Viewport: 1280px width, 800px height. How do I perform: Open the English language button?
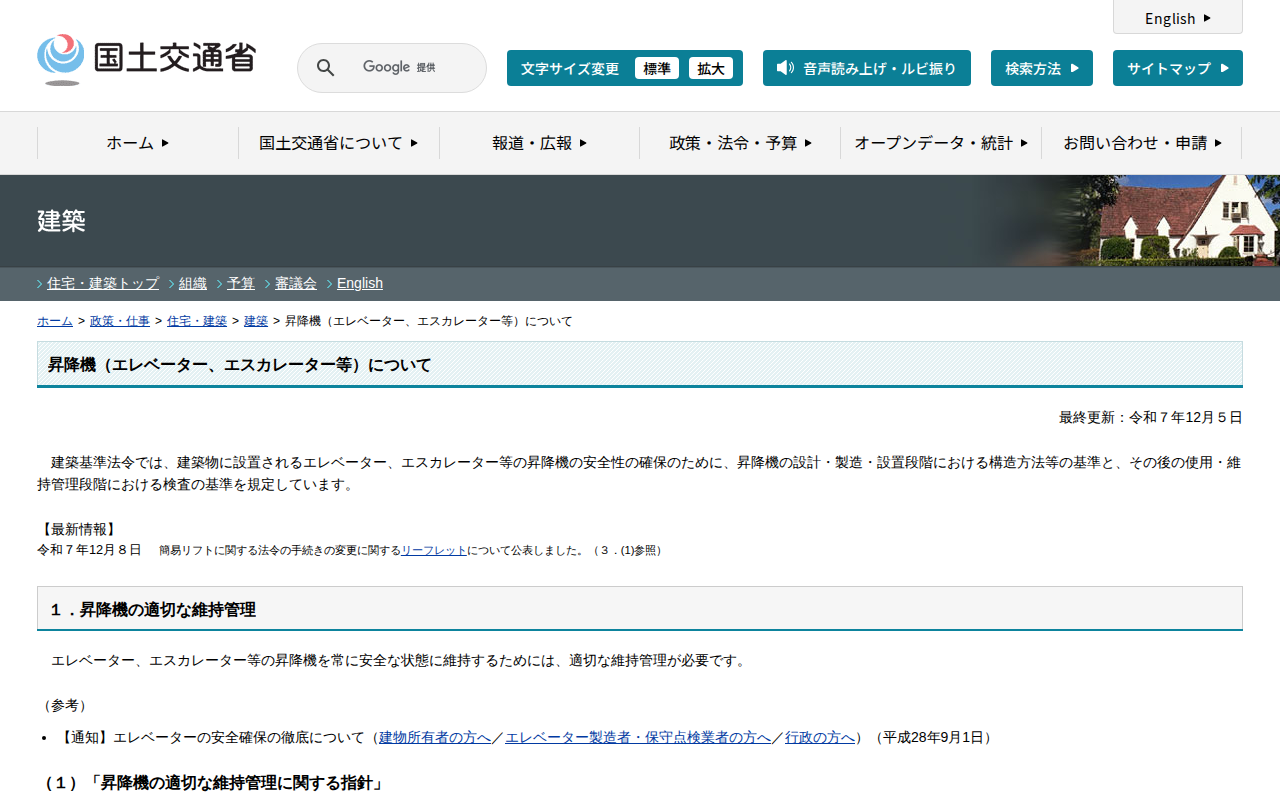[1177, 18]
